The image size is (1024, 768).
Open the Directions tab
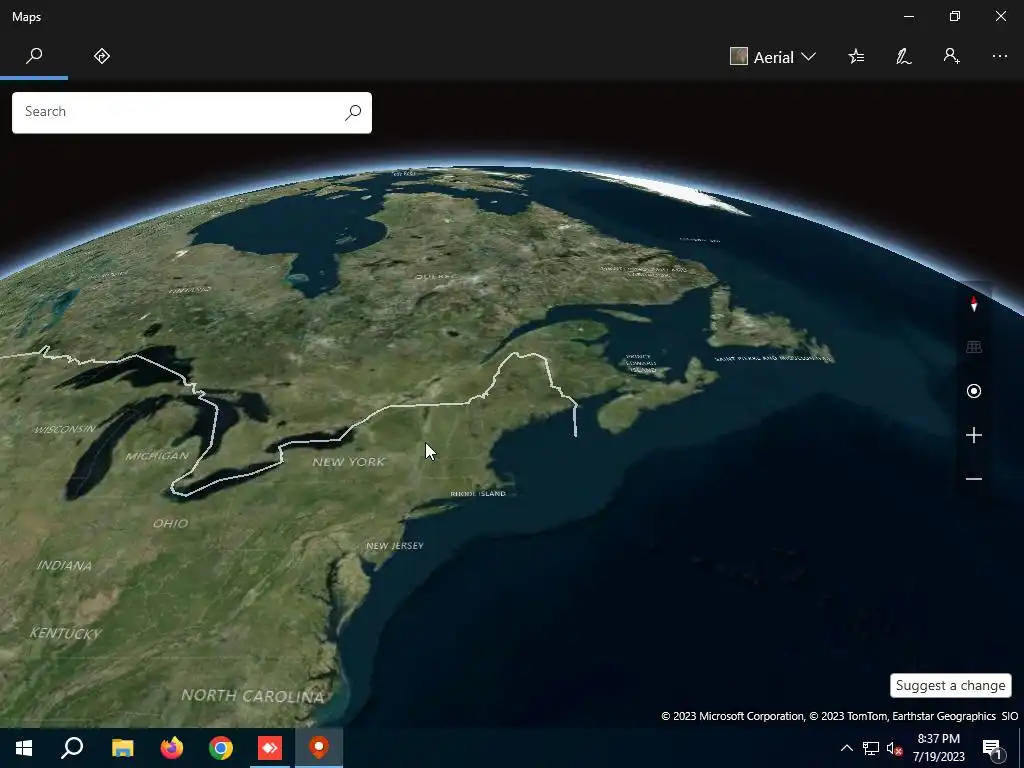tap(102, 56)
